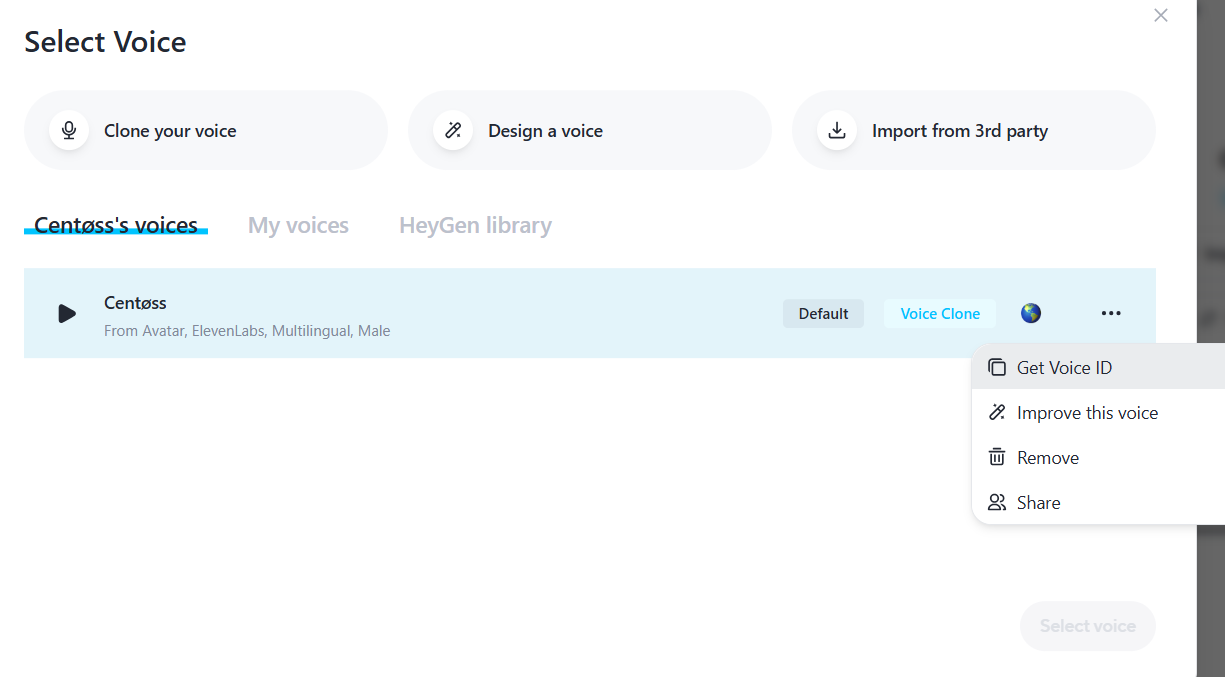Click the Design a voice button

(590, 130)
